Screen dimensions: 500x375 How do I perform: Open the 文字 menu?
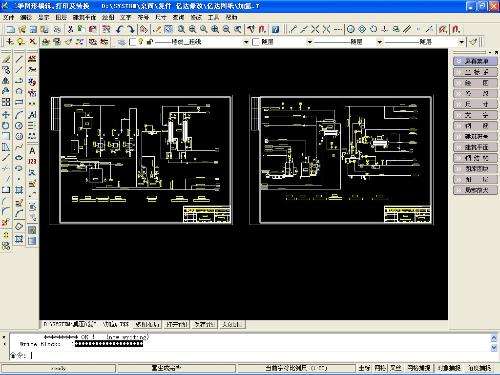[126, 17]
